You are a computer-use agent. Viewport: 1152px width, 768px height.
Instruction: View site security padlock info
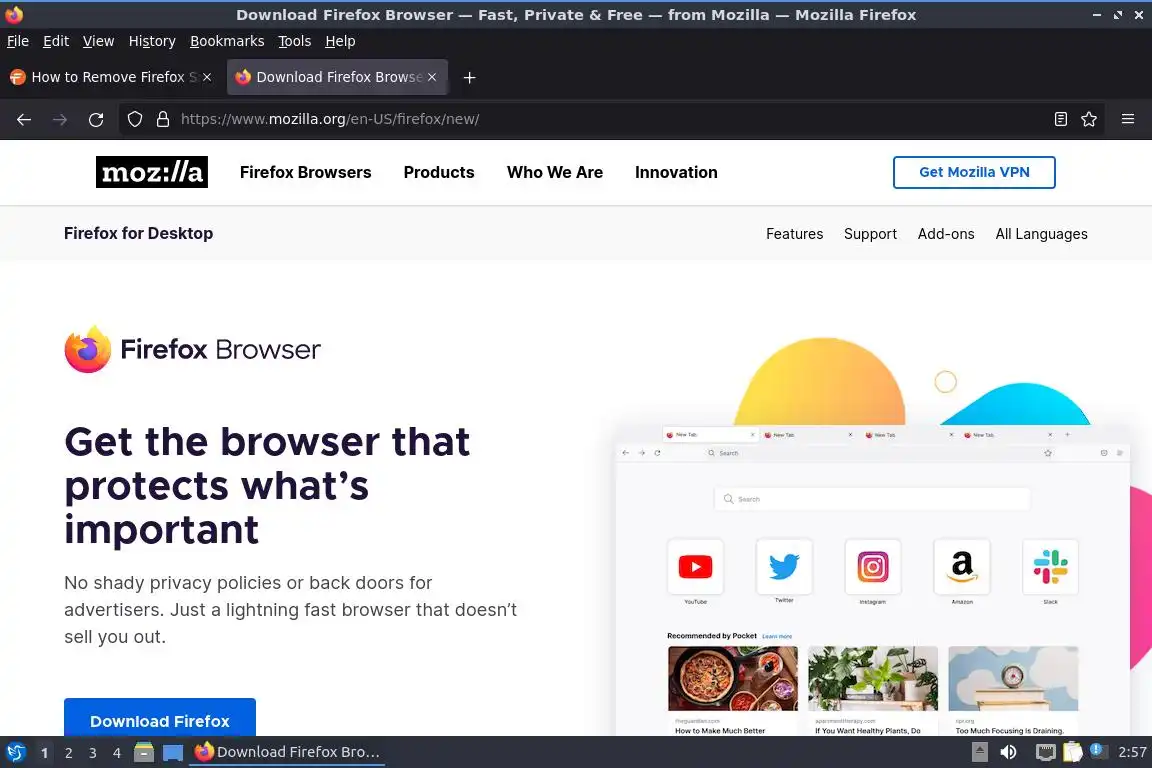(163, 119)
